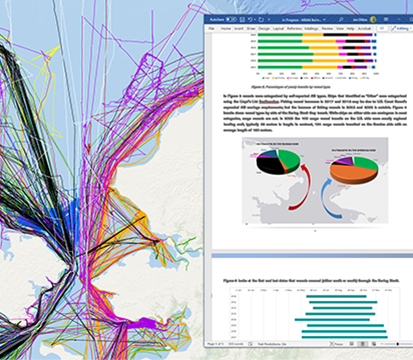Switch to Print Layout view icon
The image size is (413, 360).
[363, 344]
